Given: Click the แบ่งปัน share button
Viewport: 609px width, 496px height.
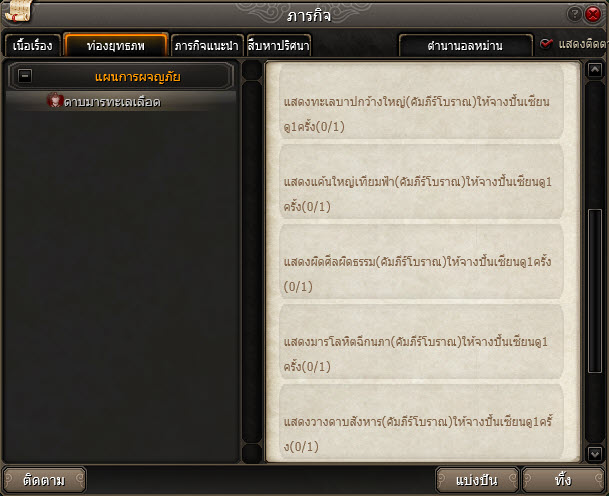Looking at the screenshot, I should tap(477, 480).
